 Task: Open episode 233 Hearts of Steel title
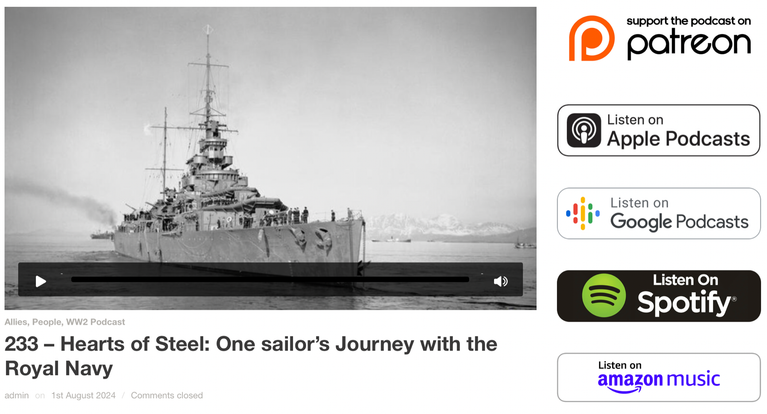tap(250, 356)
